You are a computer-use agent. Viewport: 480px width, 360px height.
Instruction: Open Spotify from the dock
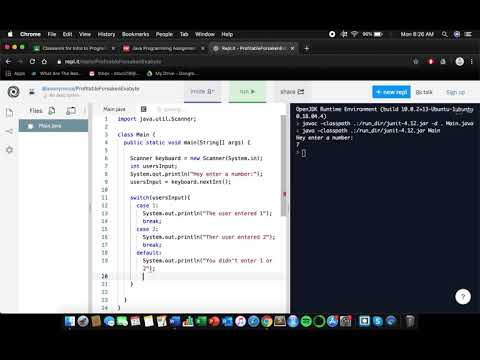click(306, 321)
